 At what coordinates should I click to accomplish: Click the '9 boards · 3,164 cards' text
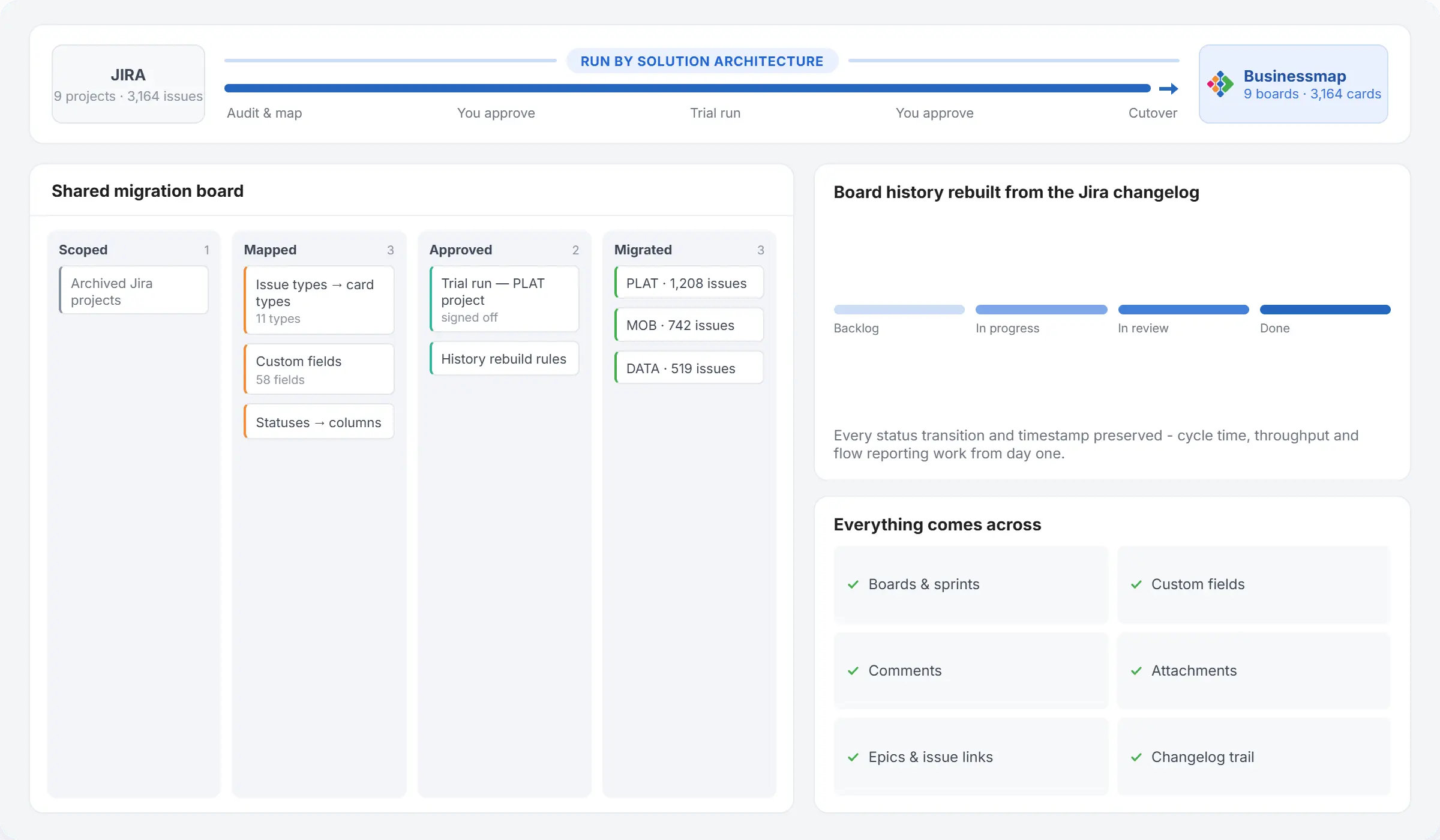[x=1312, y=94]
